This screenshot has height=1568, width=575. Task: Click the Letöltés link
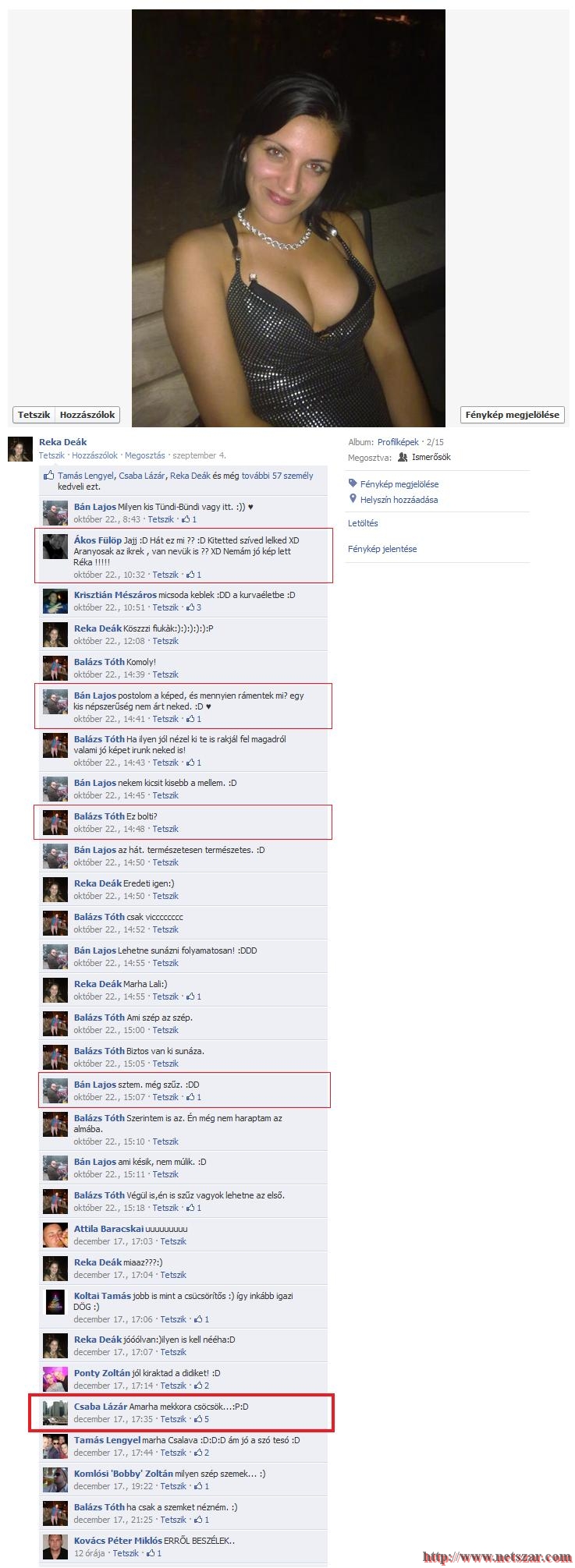click(x=363, y=523)
